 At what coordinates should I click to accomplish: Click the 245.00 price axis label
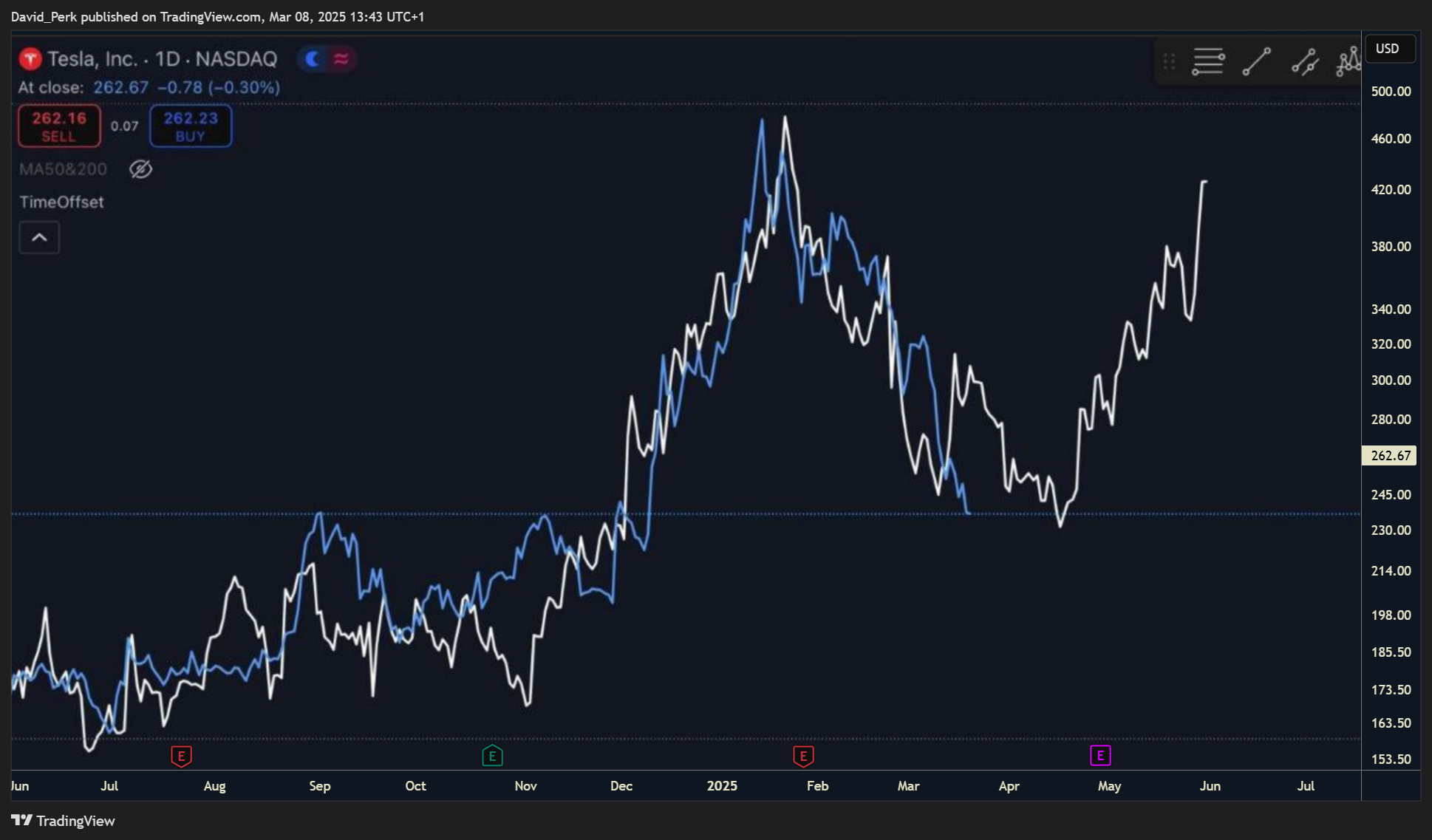(x=1391, y=494)
